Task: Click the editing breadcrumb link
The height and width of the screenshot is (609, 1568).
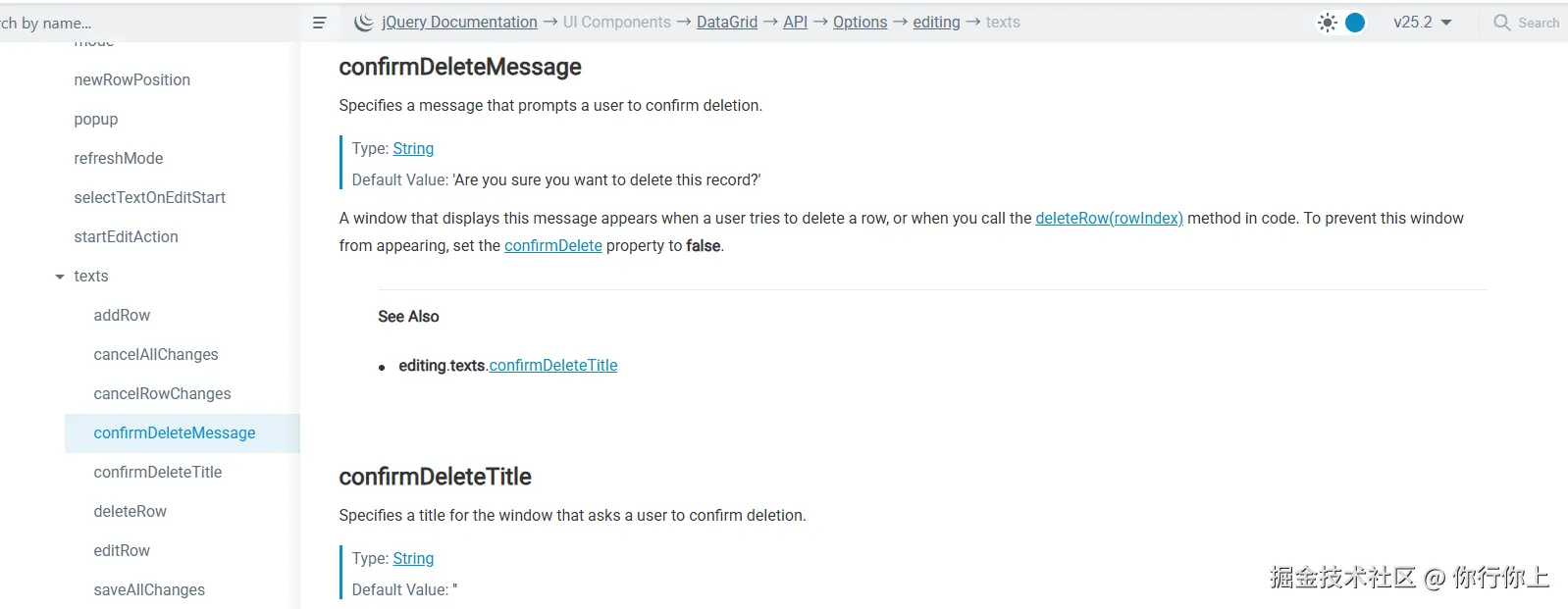Action: click(x=936, y=23)
